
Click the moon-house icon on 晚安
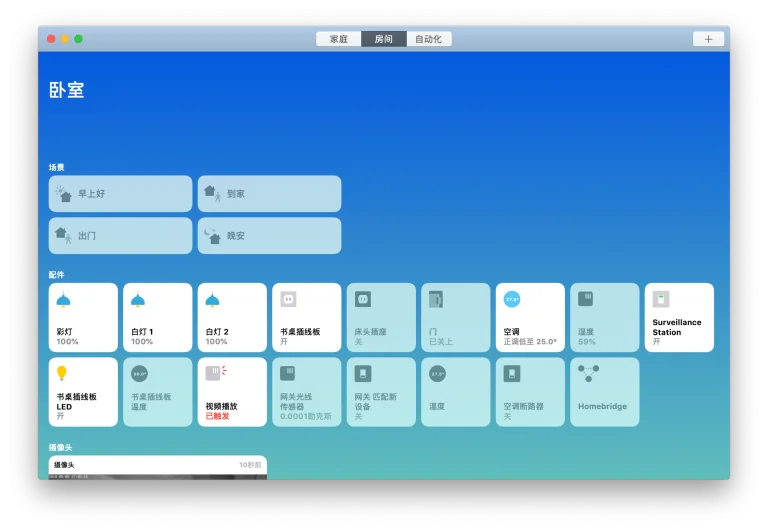point(213,236)
